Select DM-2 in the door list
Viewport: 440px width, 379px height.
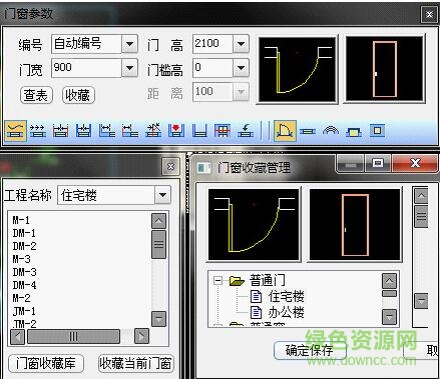24,246
